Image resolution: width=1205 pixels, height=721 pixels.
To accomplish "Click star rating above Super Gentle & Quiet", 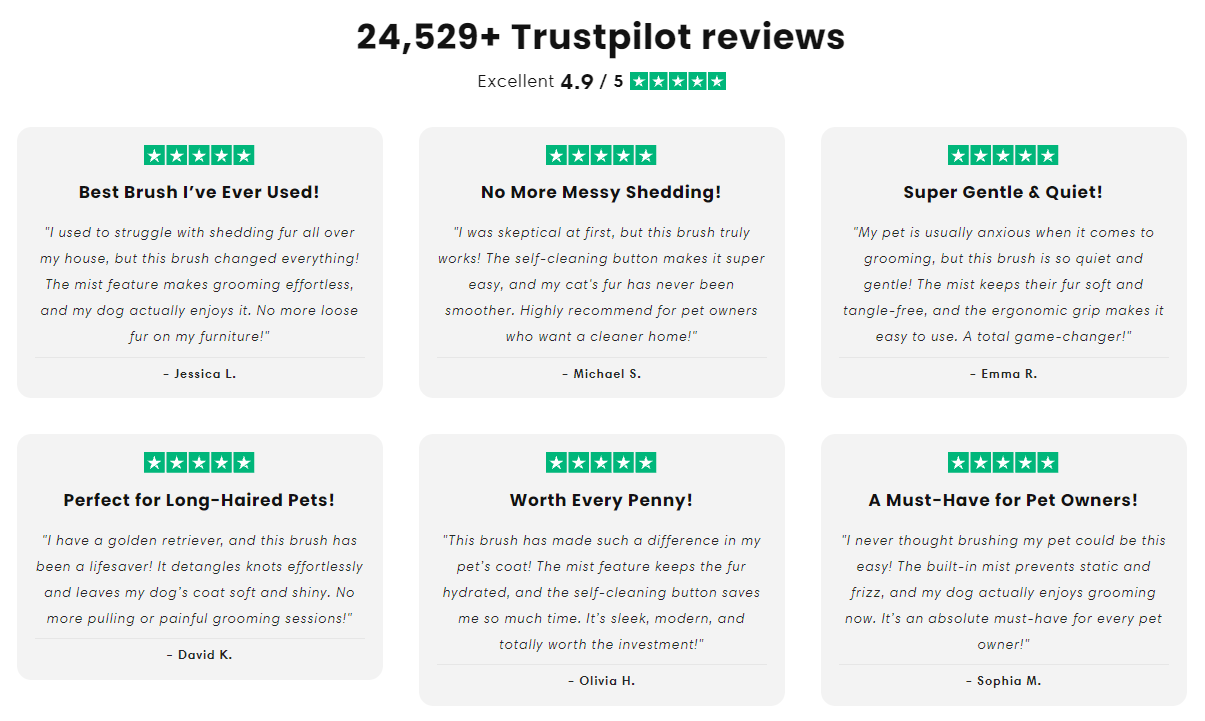I will 1003,155.
